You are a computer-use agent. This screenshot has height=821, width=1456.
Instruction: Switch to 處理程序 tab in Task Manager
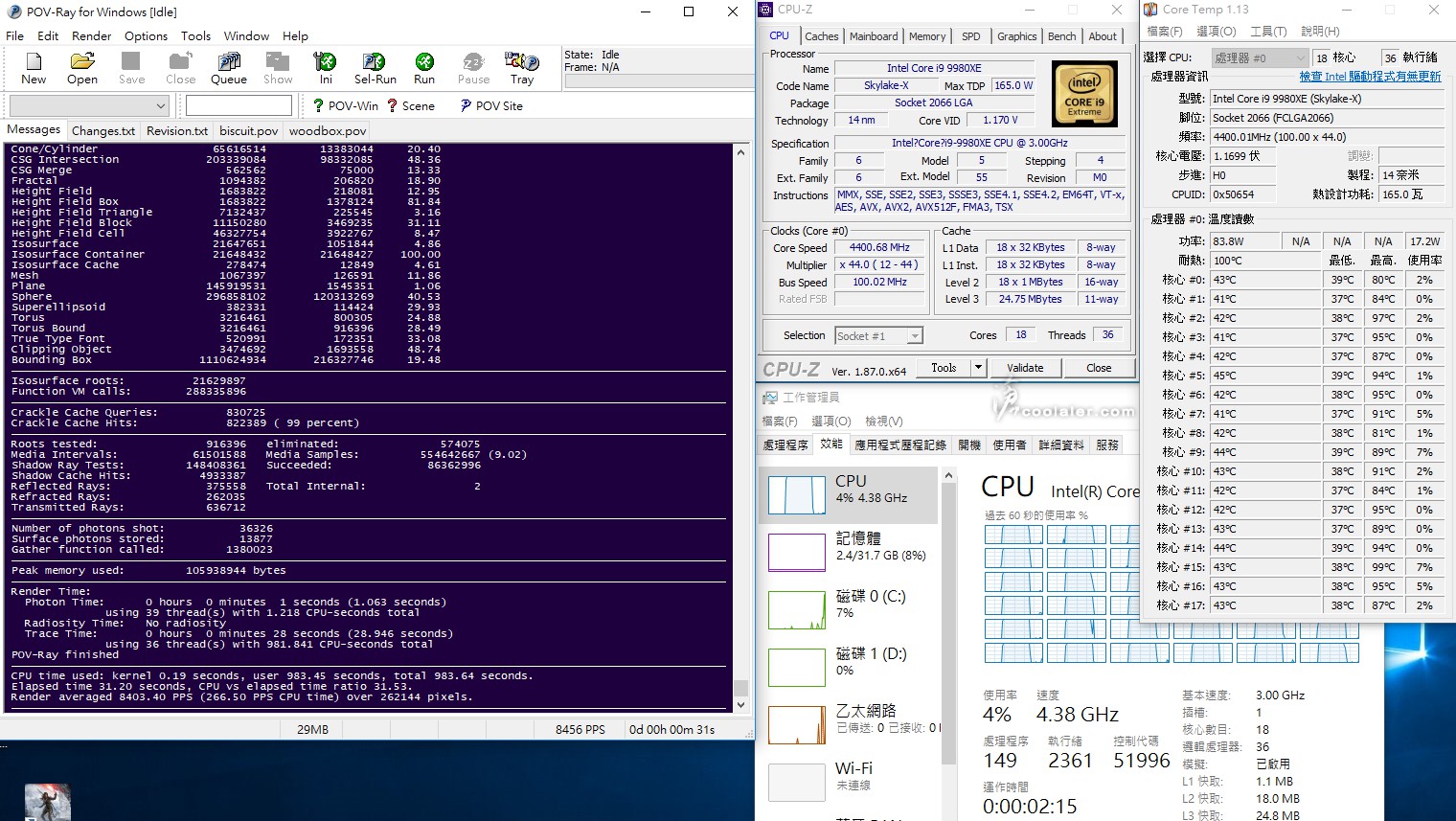pyautogui.click(x=785, y=445)
